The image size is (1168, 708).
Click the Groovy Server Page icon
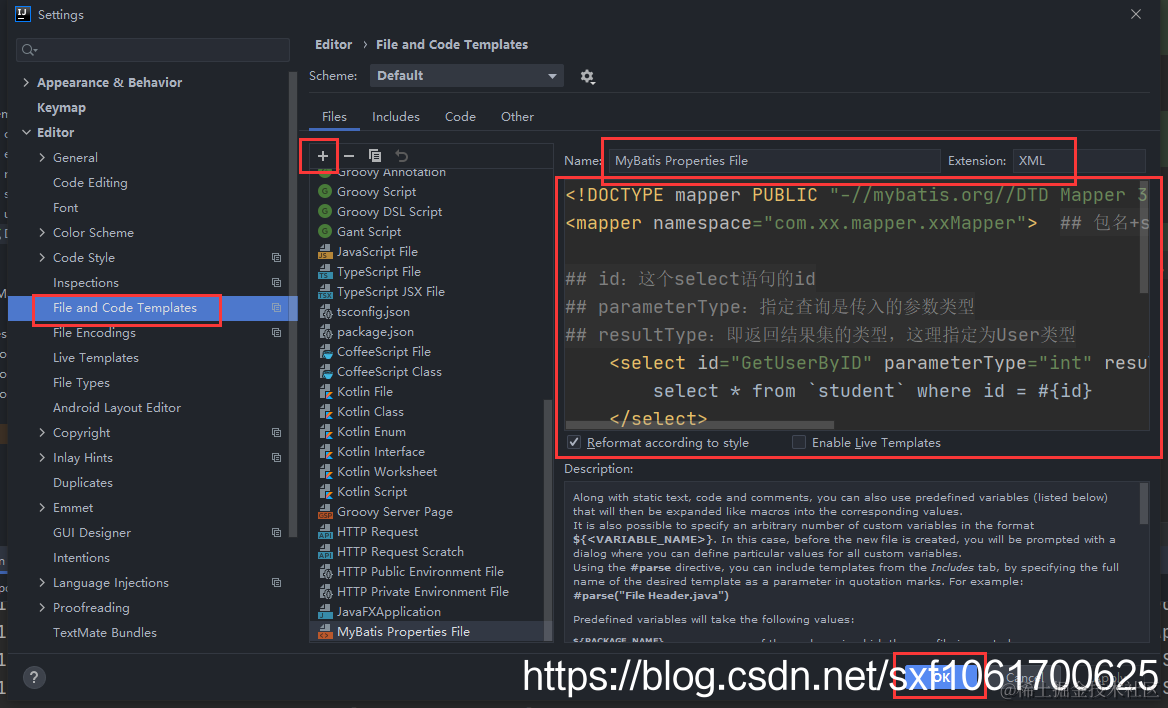click(325, 512)
